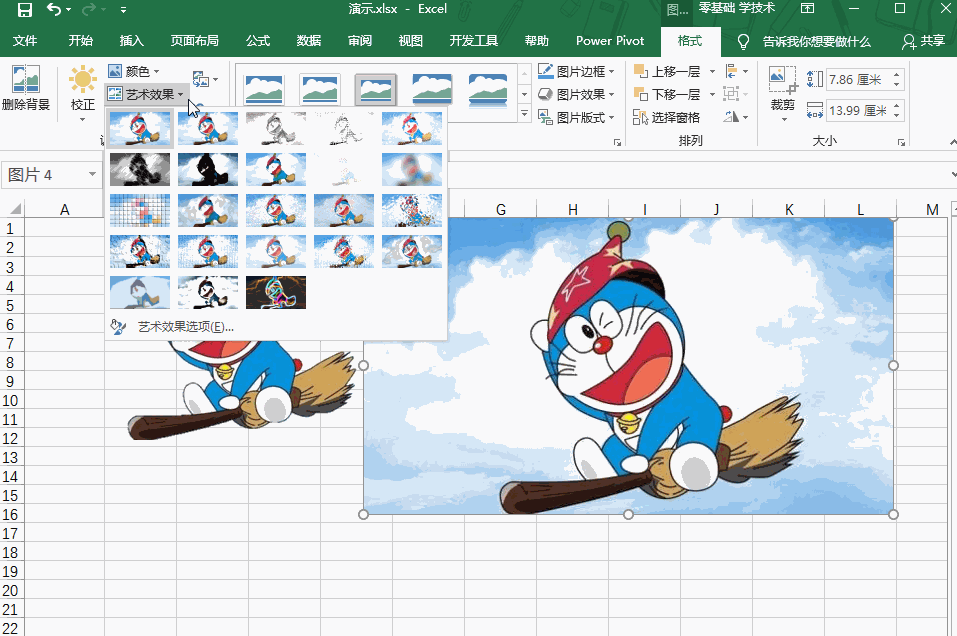The width and height of the screenshot is (957, 636).
Task: Apply the flat cutout effect thumbnail
Action: [x=140, y=292]
